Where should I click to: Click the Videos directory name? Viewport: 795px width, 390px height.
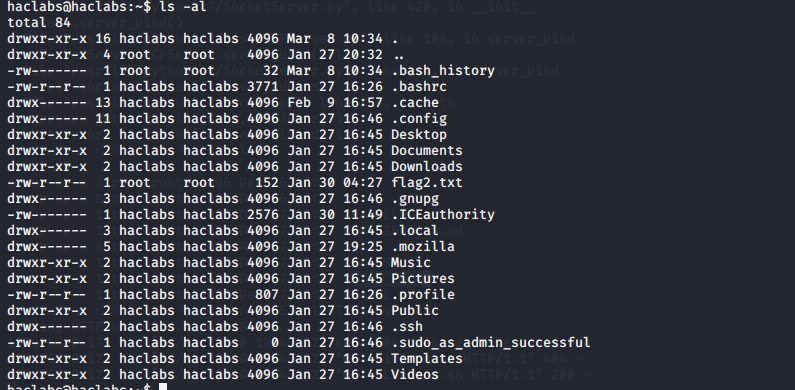click(x=415, y=374)
